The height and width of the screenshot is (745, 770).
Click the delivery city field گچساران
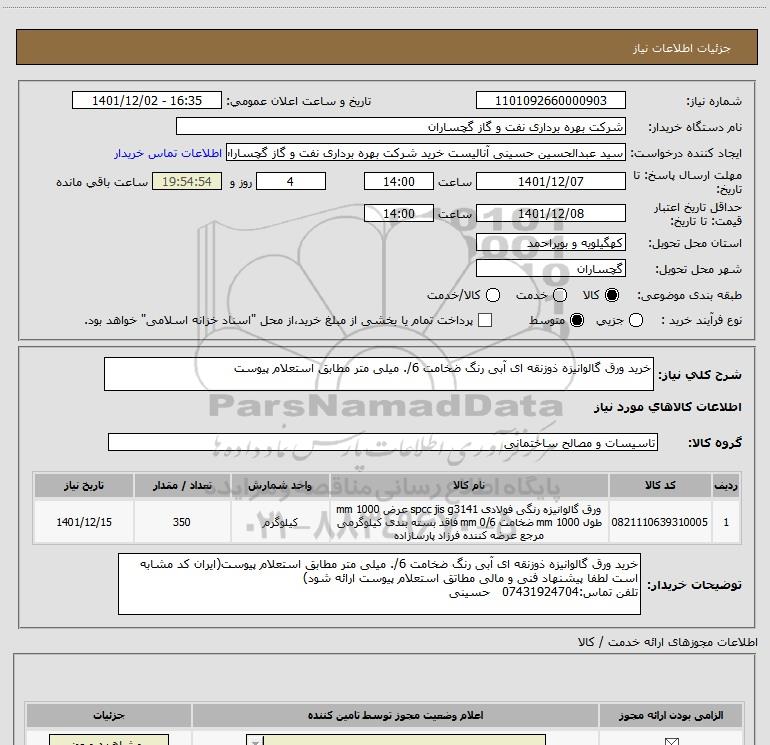pyautogui.click(x=550, y=269)
